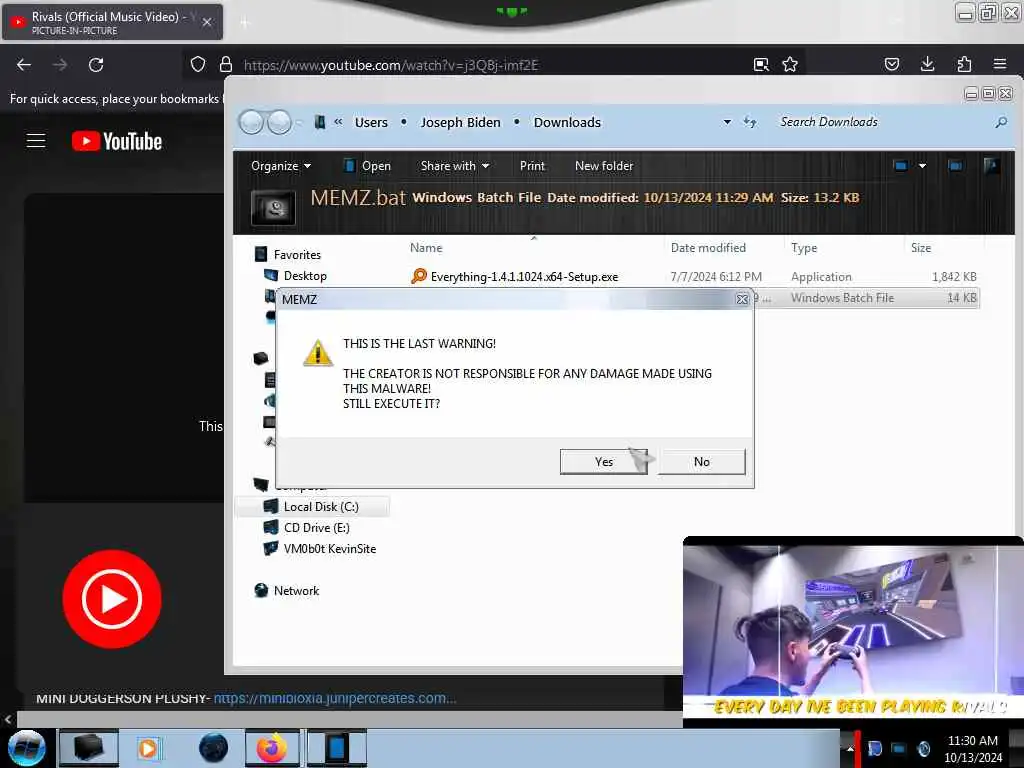The width and height of the screenshot is (1024, 768).
Task: Click Open in Explorer toolbar
Action: click(367, 166)
